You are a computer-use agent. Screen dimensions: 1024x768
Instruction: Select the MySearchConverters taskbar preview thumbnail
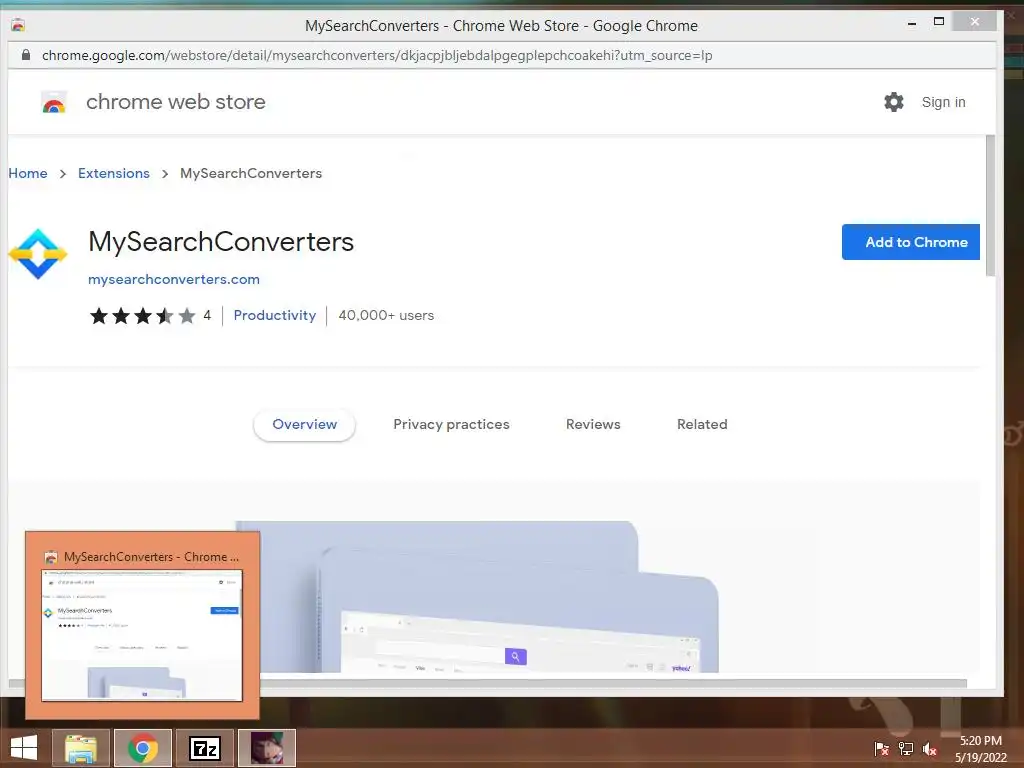(x=142, y=626)
